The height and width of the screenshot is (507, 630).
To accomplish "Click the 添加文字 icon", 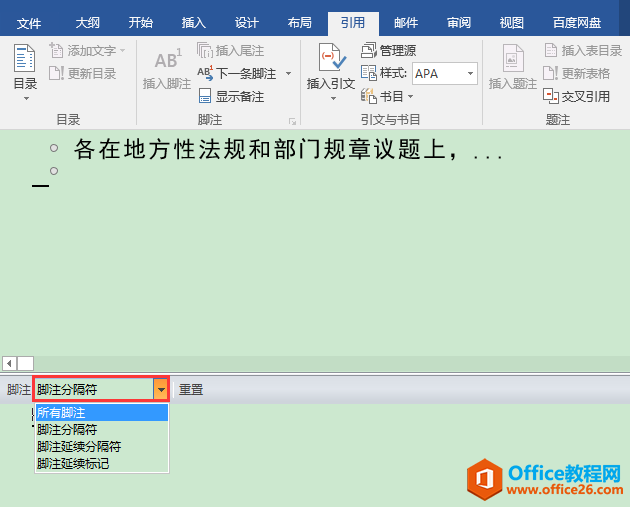I will [x=56, y=51].
